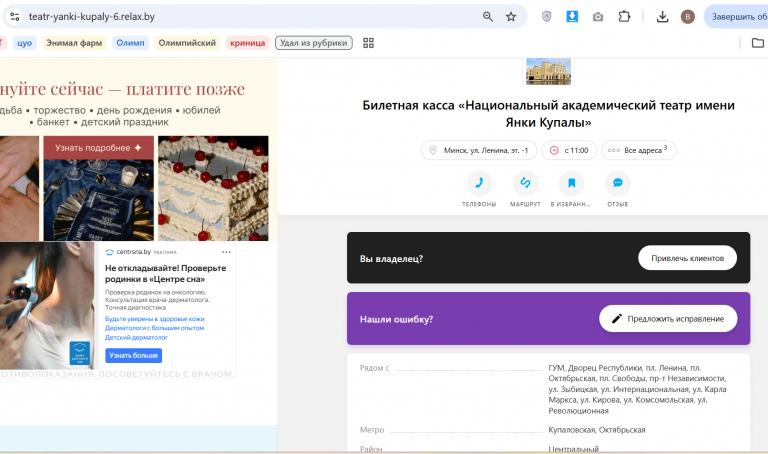Open the ad headline "Не откладывайте! Проверьте родинки"

(166, 274)
